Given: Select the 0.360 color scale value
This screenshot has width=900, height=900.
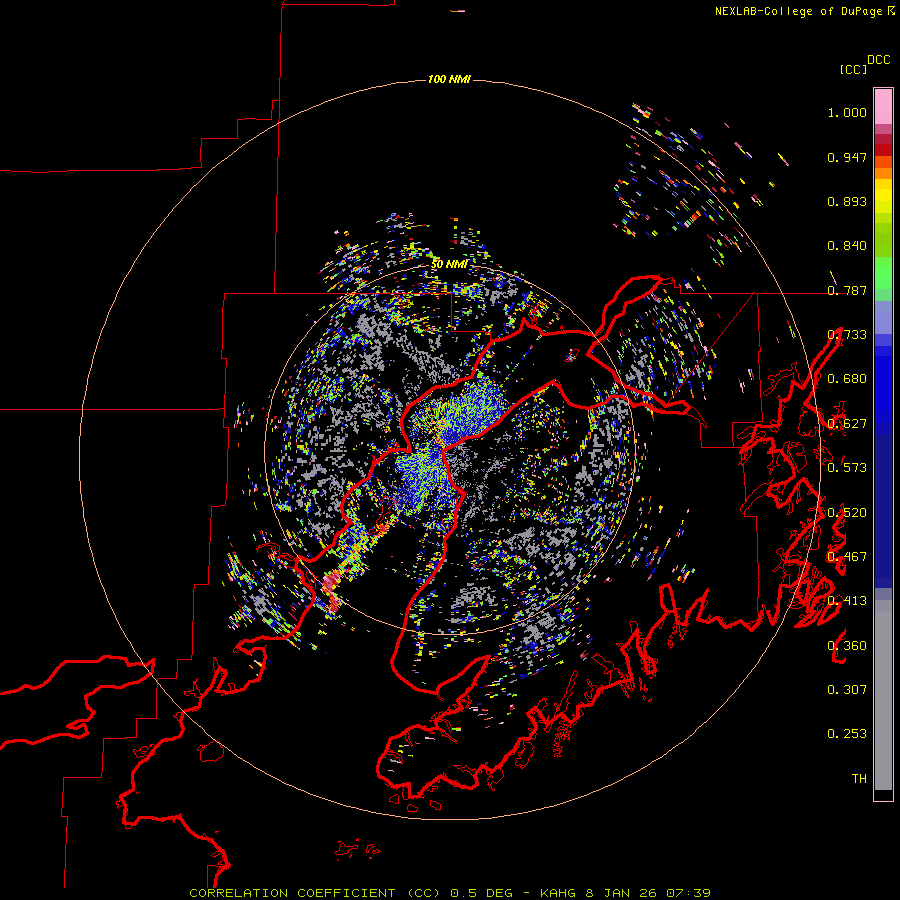Looking at the screenshot, I should (x=847, y=646).
